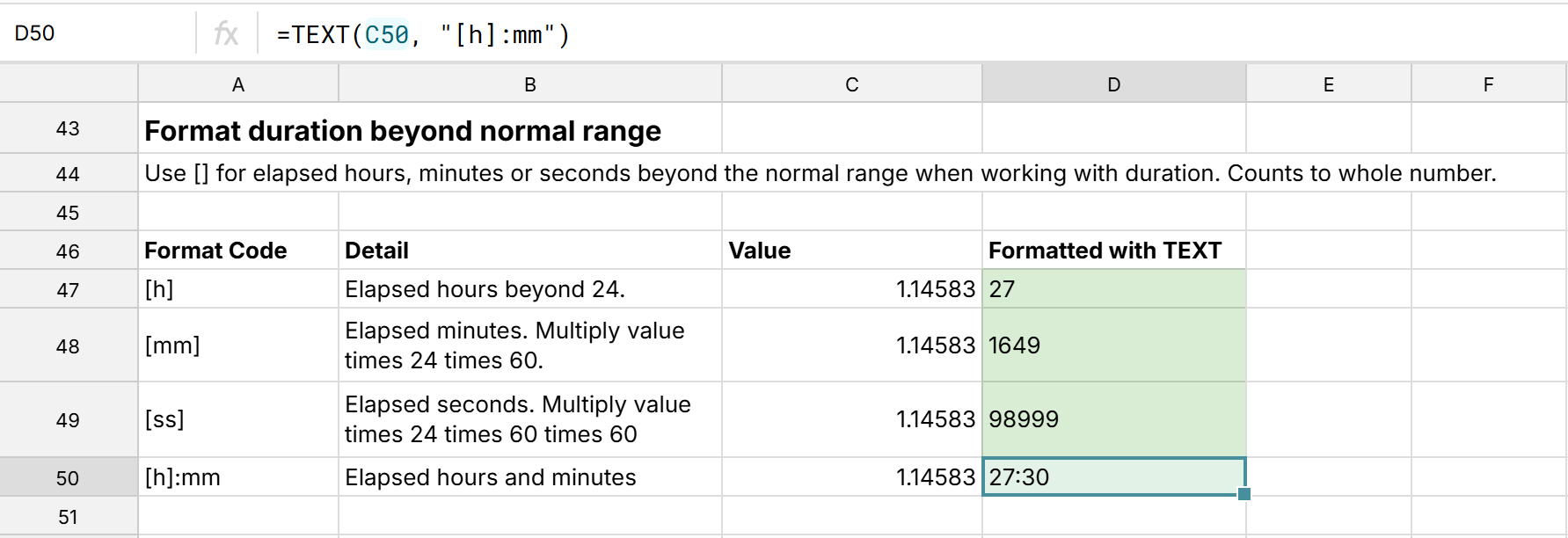Select row 50 header
1568x538 pixels.
tap(68, 478)
